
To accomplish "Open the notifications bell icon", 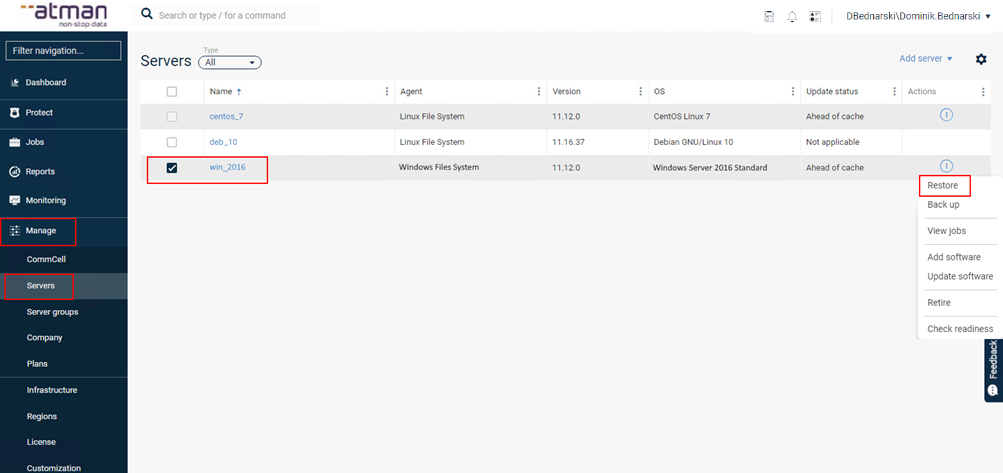I will coord(792,16).
